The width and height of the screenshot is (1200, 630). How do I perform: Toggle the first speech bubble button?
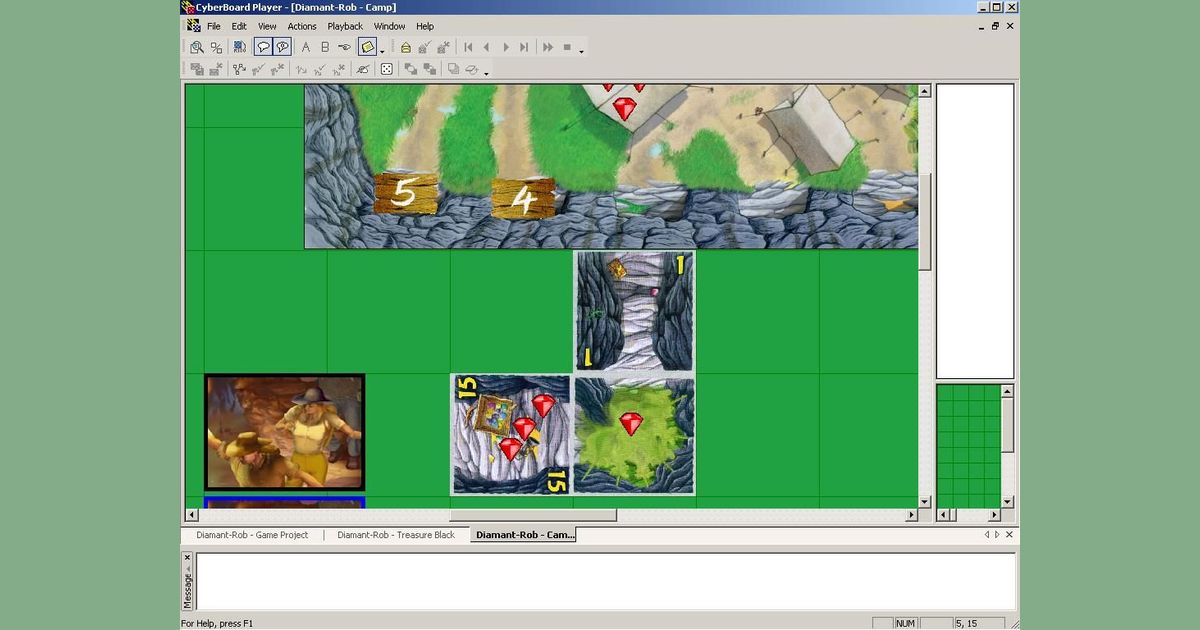(263, 47)
